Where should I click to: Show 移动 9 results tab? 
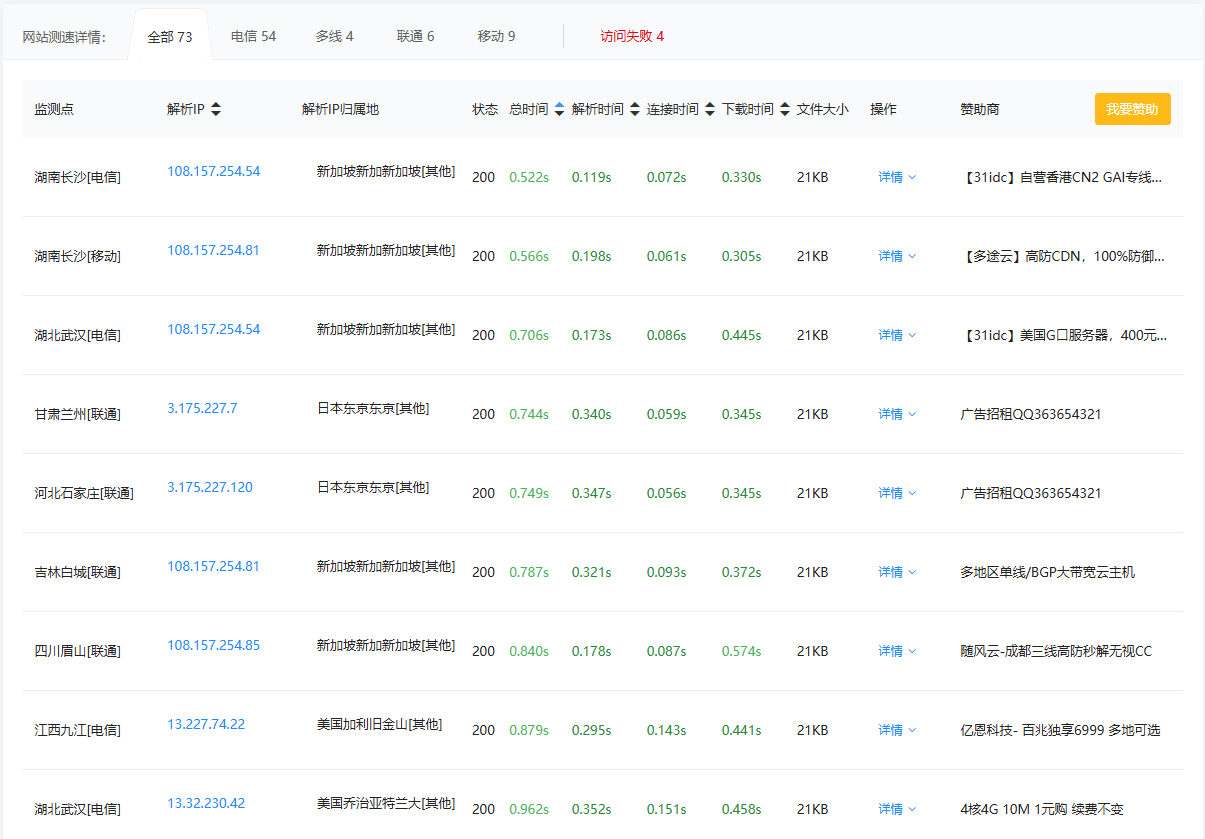pyautogui.click(x=496, y=36)
